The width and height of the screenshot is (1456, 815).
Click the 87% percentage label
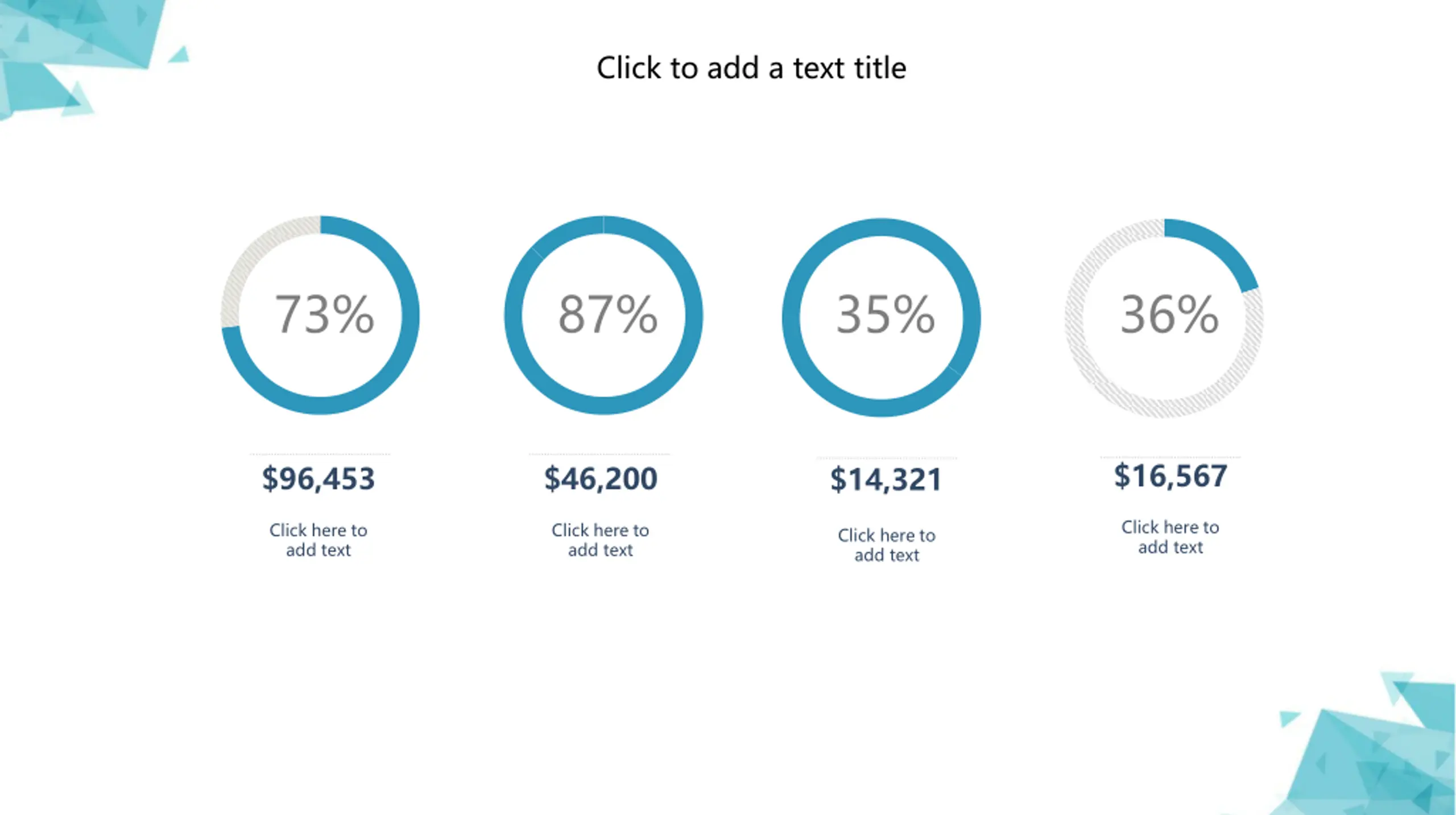point(607,314)
